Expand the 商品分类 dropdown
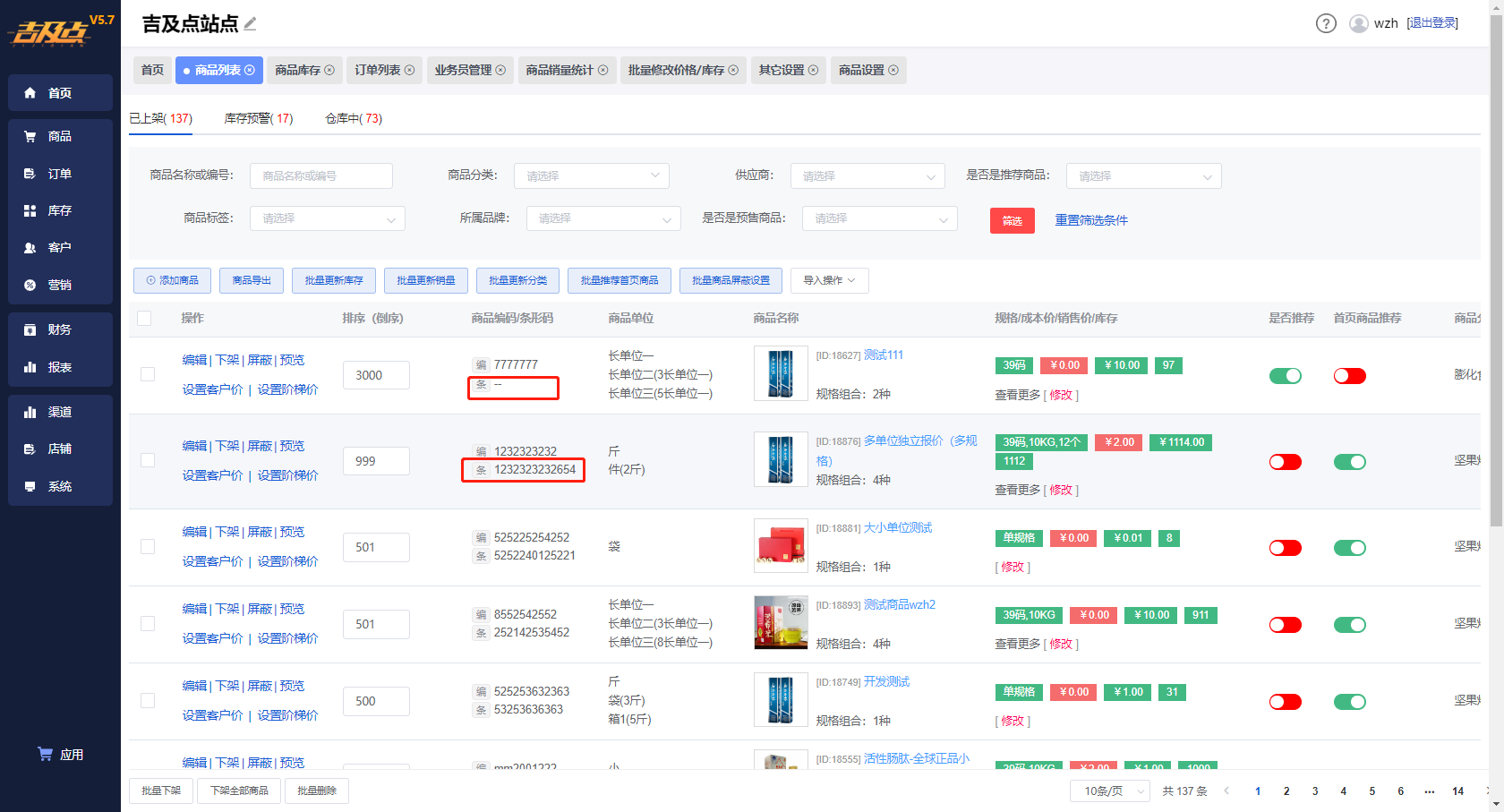Viewport: 1504px width, 812px height. click(x=592, y=175)
